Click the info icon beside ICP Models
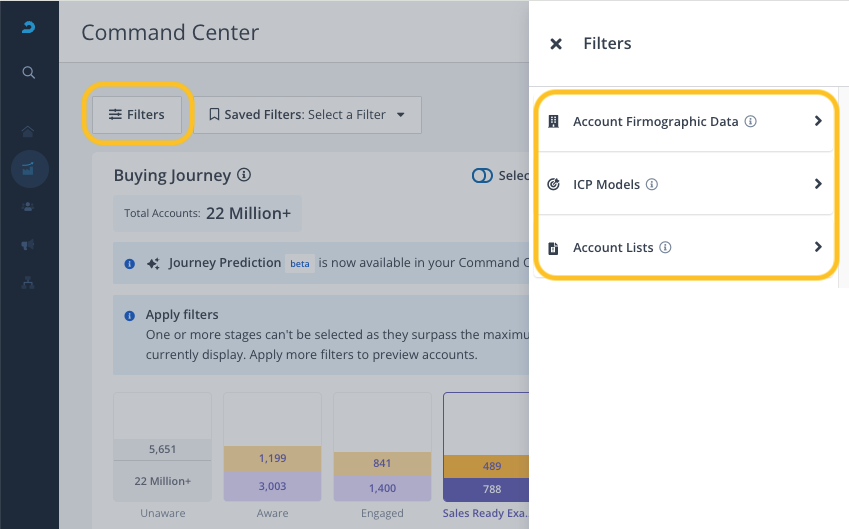 [x=652, y=185]
